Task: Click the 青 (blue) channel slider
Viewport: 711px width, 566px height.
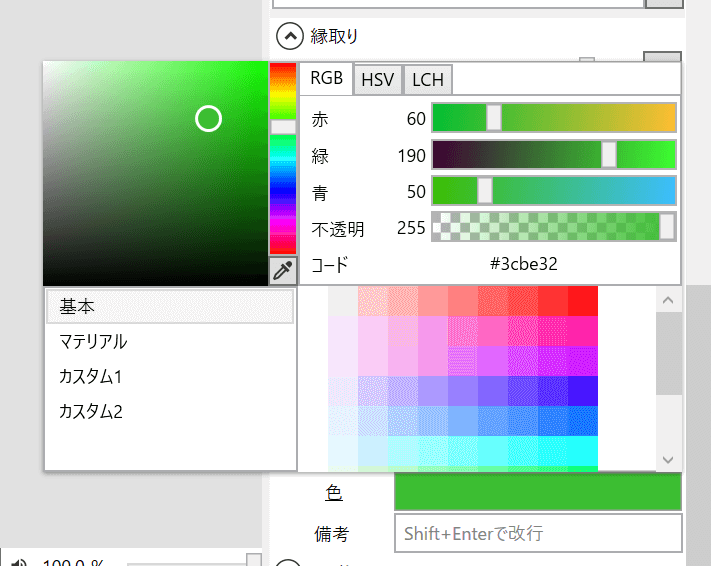Action: (x=553, y=191)
